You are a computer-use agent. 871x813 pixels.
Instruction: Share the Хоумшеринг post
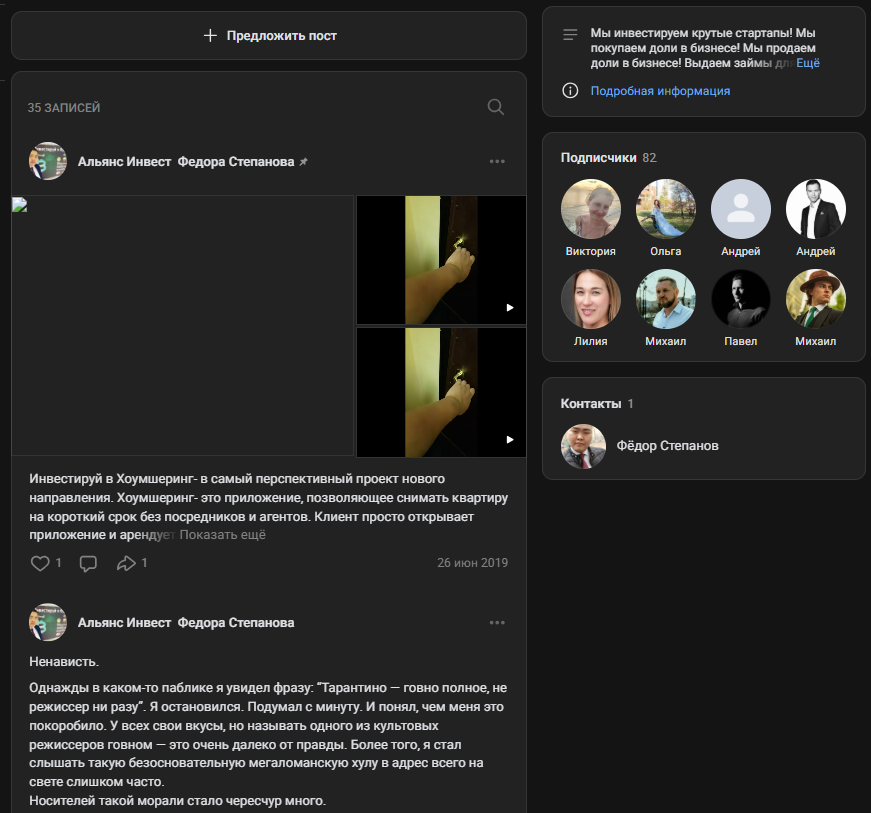tap(127, 563)
